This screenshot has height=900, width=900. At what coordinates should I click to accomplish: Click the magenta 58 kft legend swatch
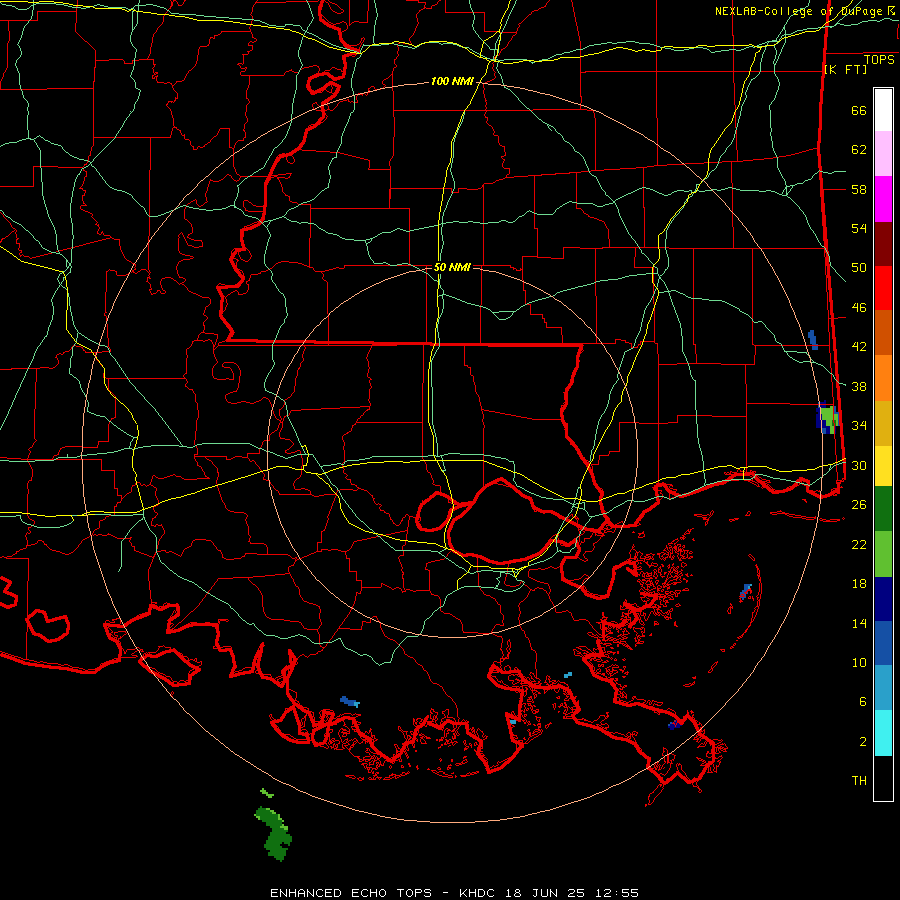point(883,199)
